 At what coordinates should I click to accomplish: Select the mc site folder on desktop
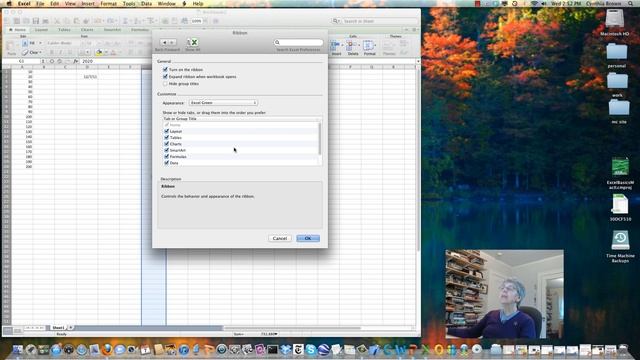click(x=619, y=108)
